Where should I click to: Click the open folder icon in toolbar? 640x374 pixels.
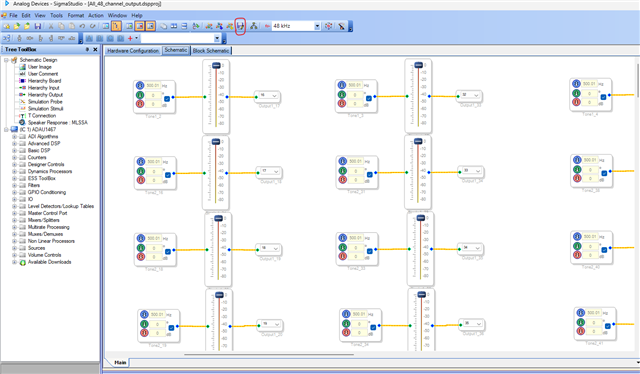click(17, 26)
